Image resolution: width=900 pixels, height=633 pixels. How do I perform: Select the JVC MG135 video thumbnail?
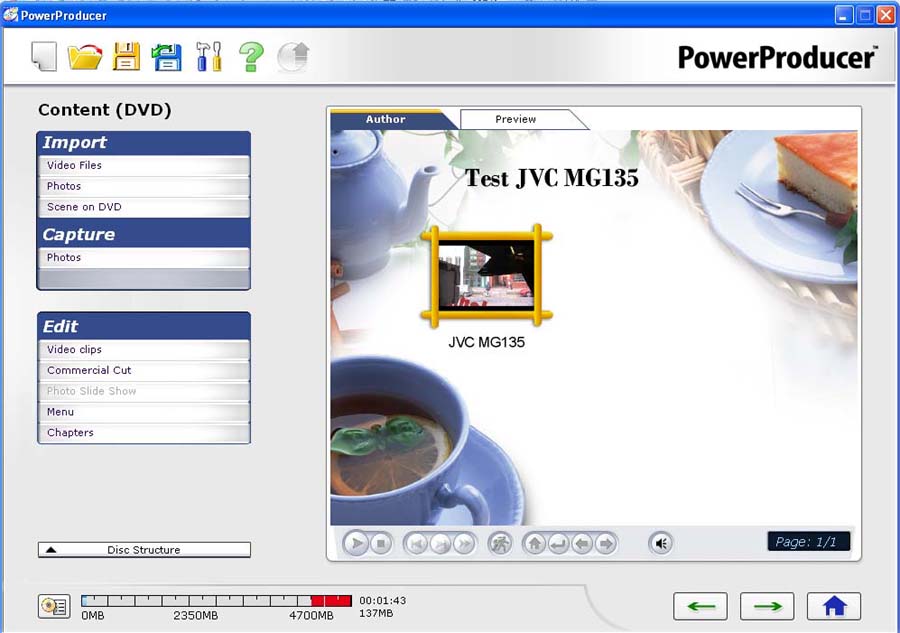coord(486,275)
